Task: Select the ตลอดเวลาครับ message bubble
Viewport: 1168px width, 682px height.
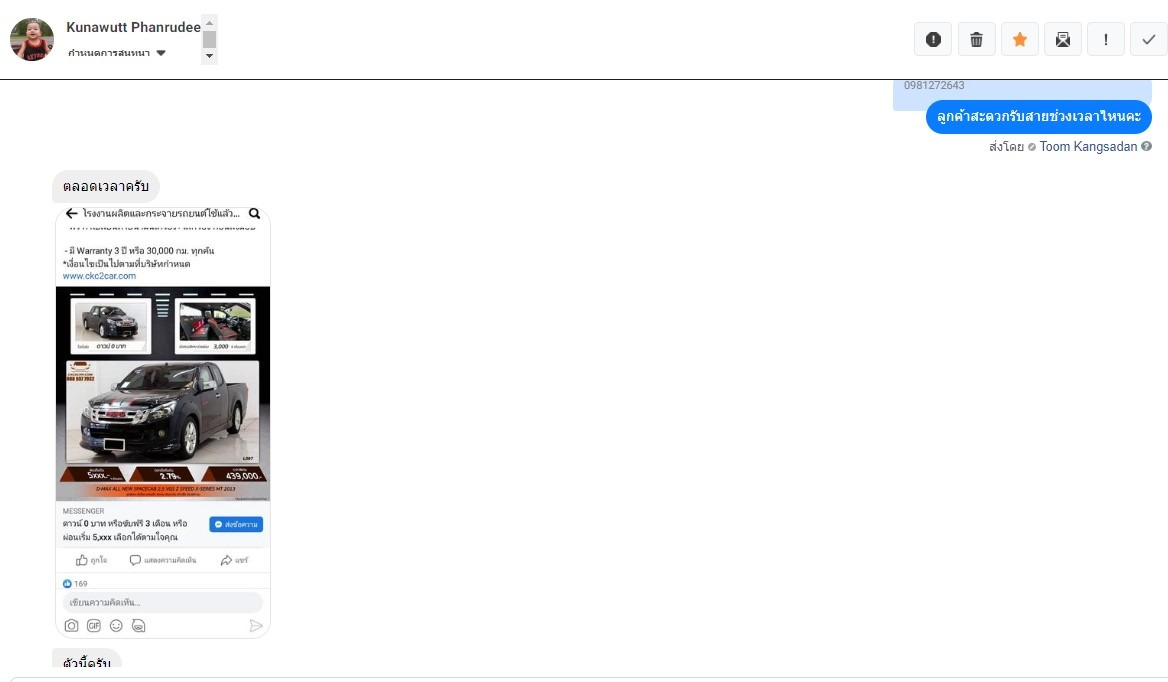Action: 106,186
